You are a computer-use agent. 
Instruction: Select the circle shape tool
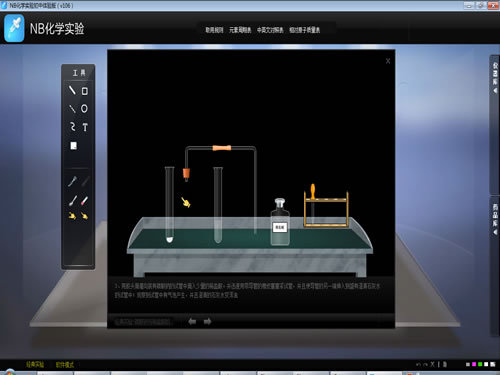84,109
